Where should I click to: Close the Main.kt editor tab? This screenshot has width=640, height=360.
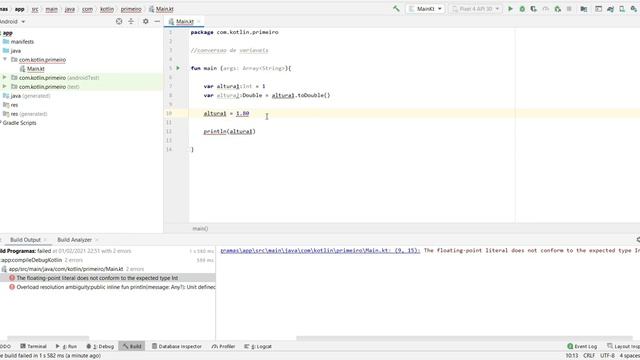199,21
